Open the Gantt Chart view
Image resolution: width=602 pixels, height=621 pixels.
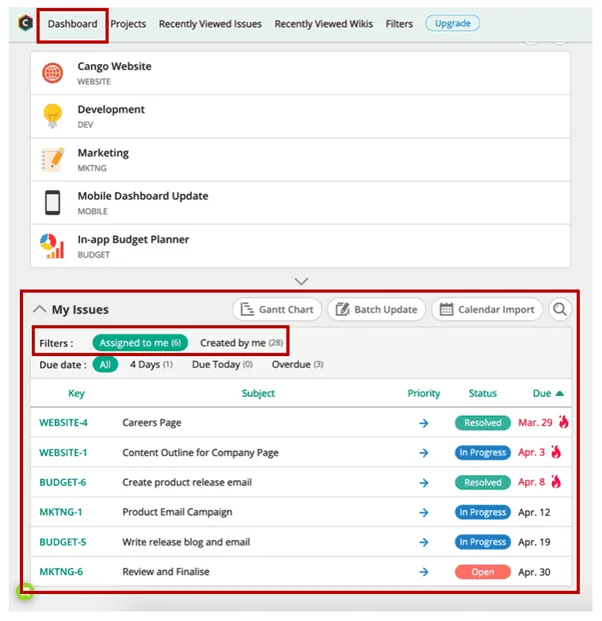[275, 309]
